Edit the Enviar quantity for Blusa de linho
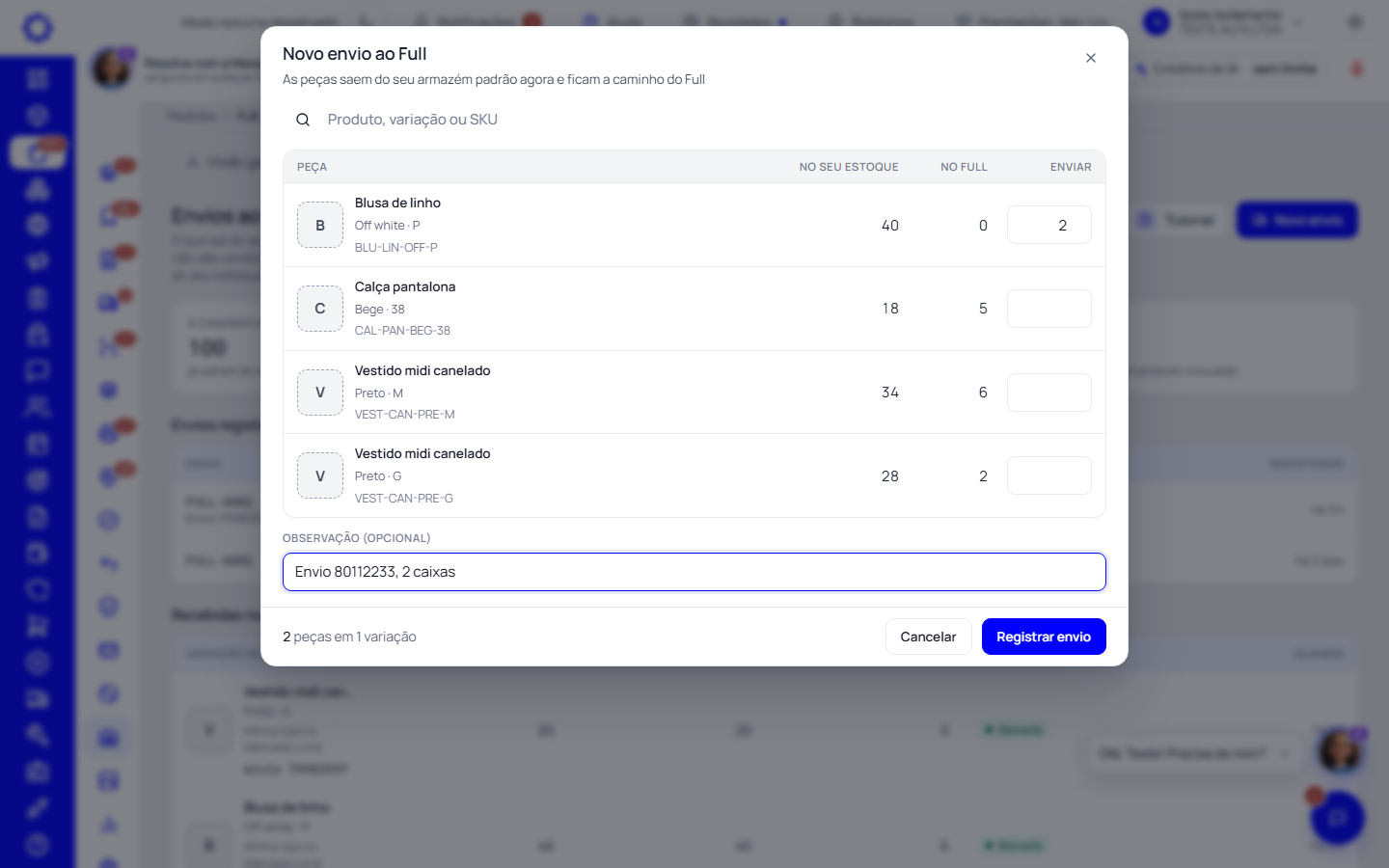 [x=1049, y=225]
